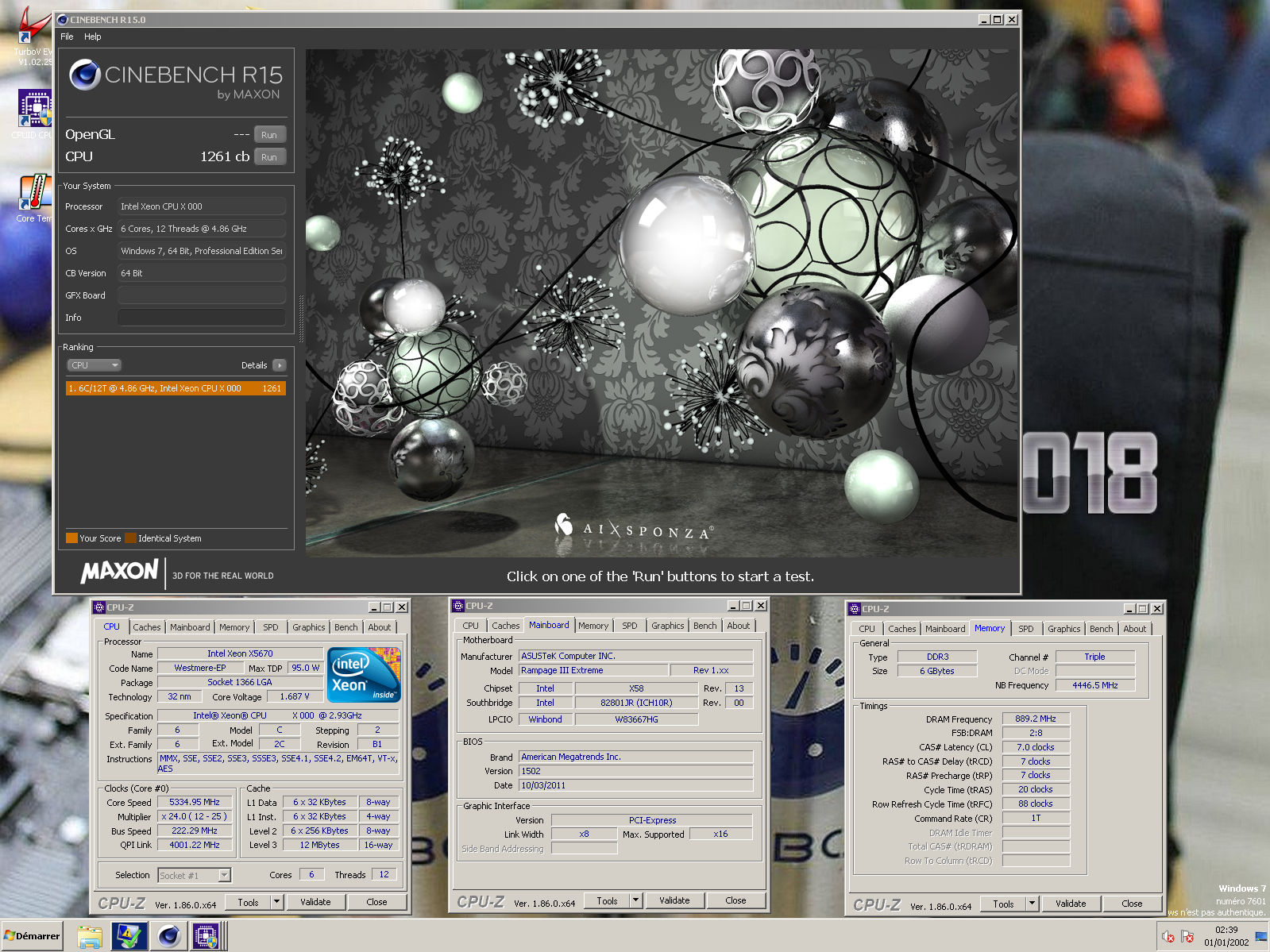Click the mainboard model Rampage III Extreme

(x=592, y=670)
